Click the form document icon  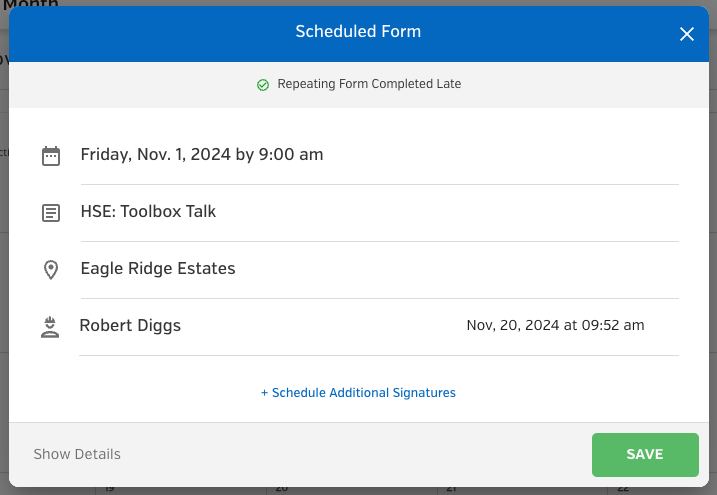click(x=51, y=213)
